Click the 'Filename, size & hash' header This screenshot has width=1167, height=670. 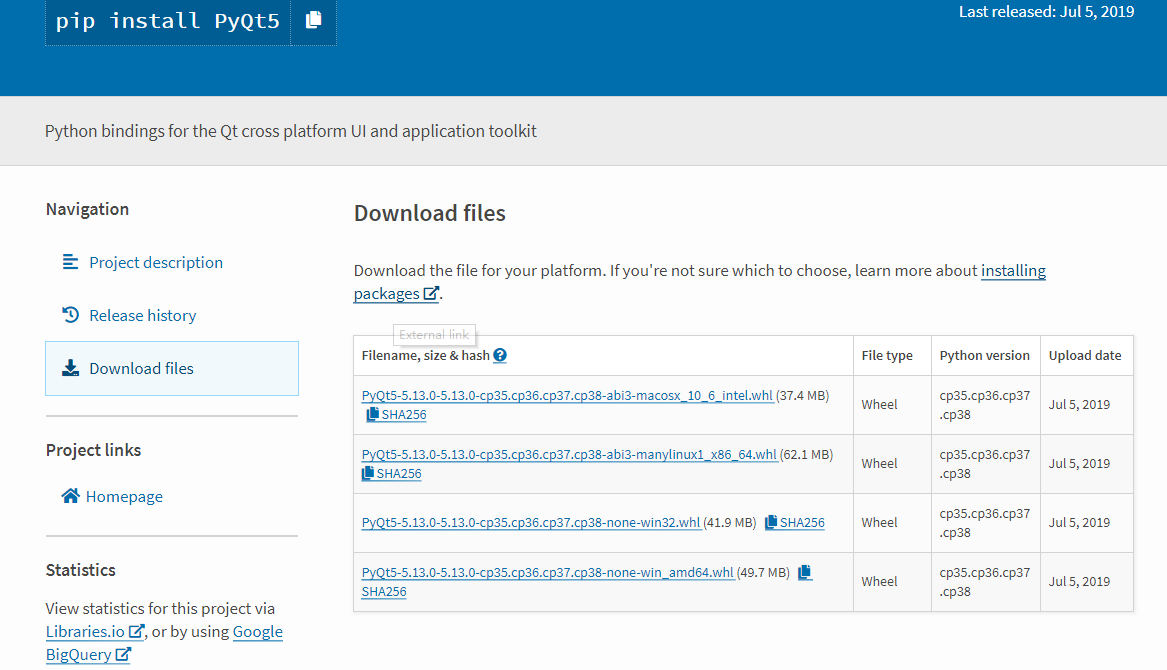[x=426, y=355]
